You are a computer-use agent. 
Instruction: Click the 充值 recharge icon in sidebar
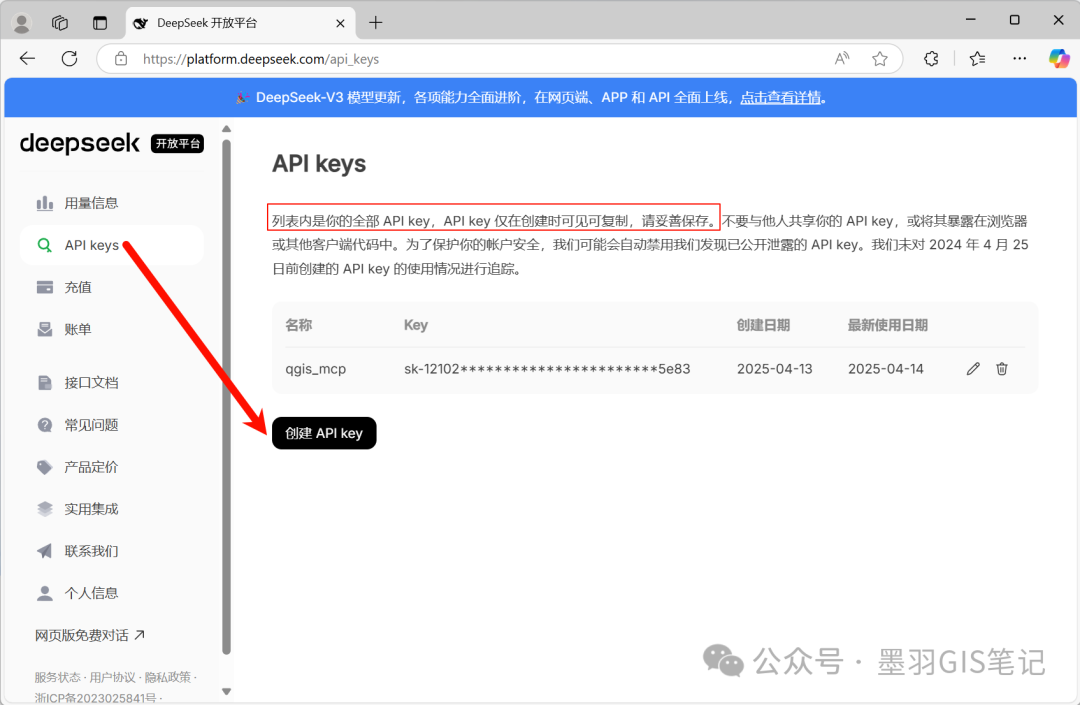(45, 286)
